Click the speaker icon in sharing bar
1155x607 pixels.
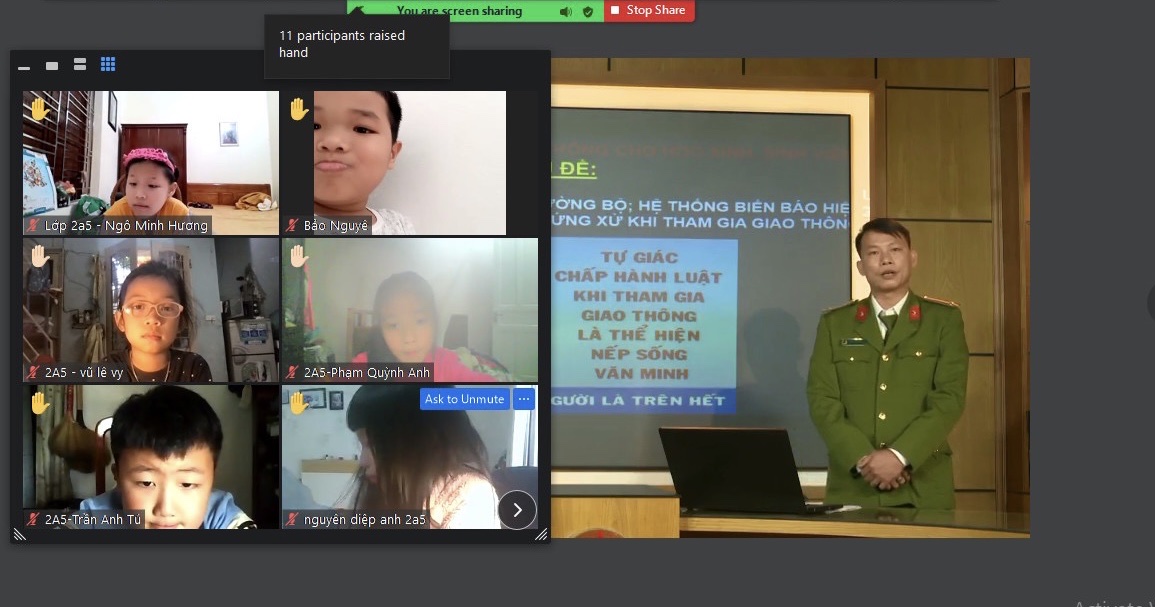566,11
